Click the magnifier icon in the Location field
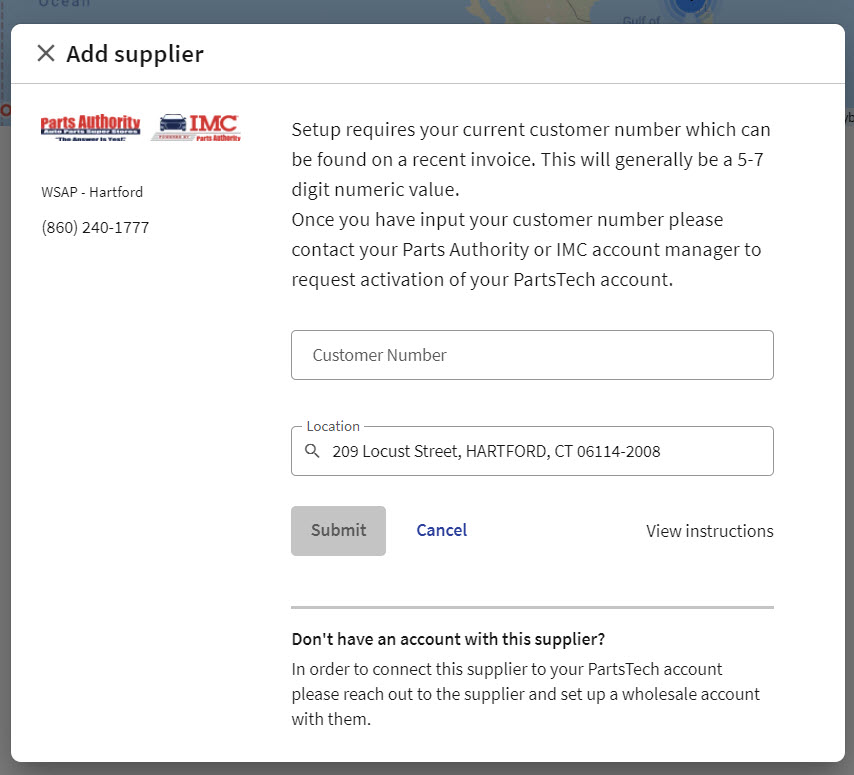854x775 pixels. click(x=312, y=451)
